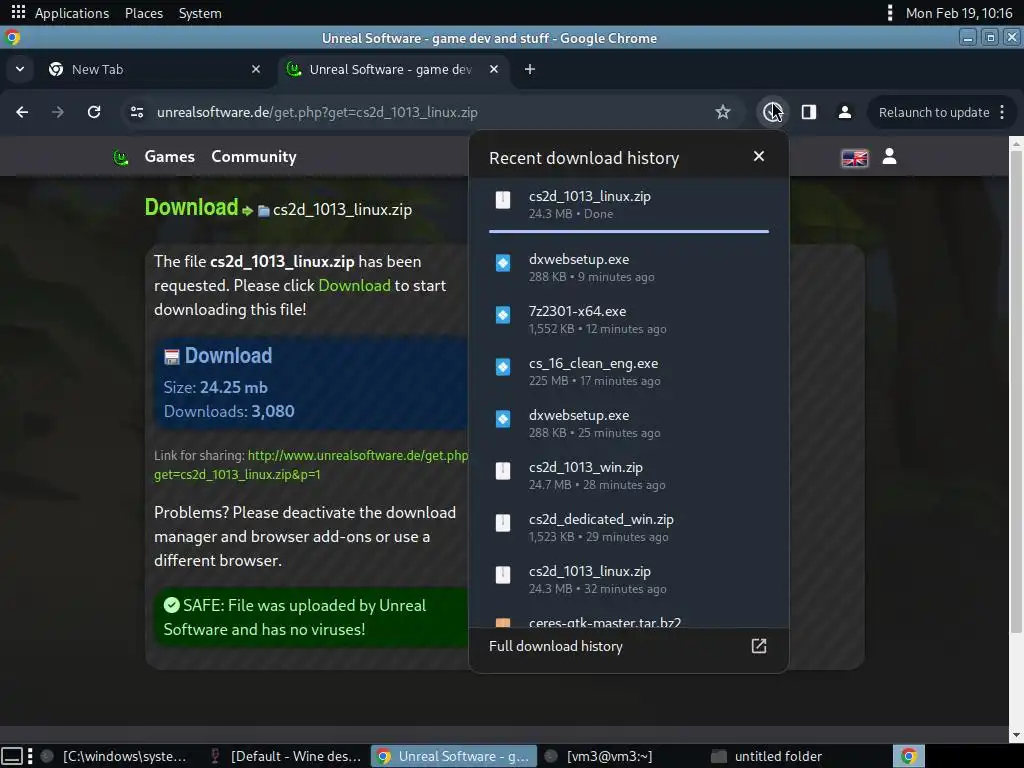Click the Unreal Software logo icon
The width and height of the screenshot is (1024, 768).
pos(121,157)
